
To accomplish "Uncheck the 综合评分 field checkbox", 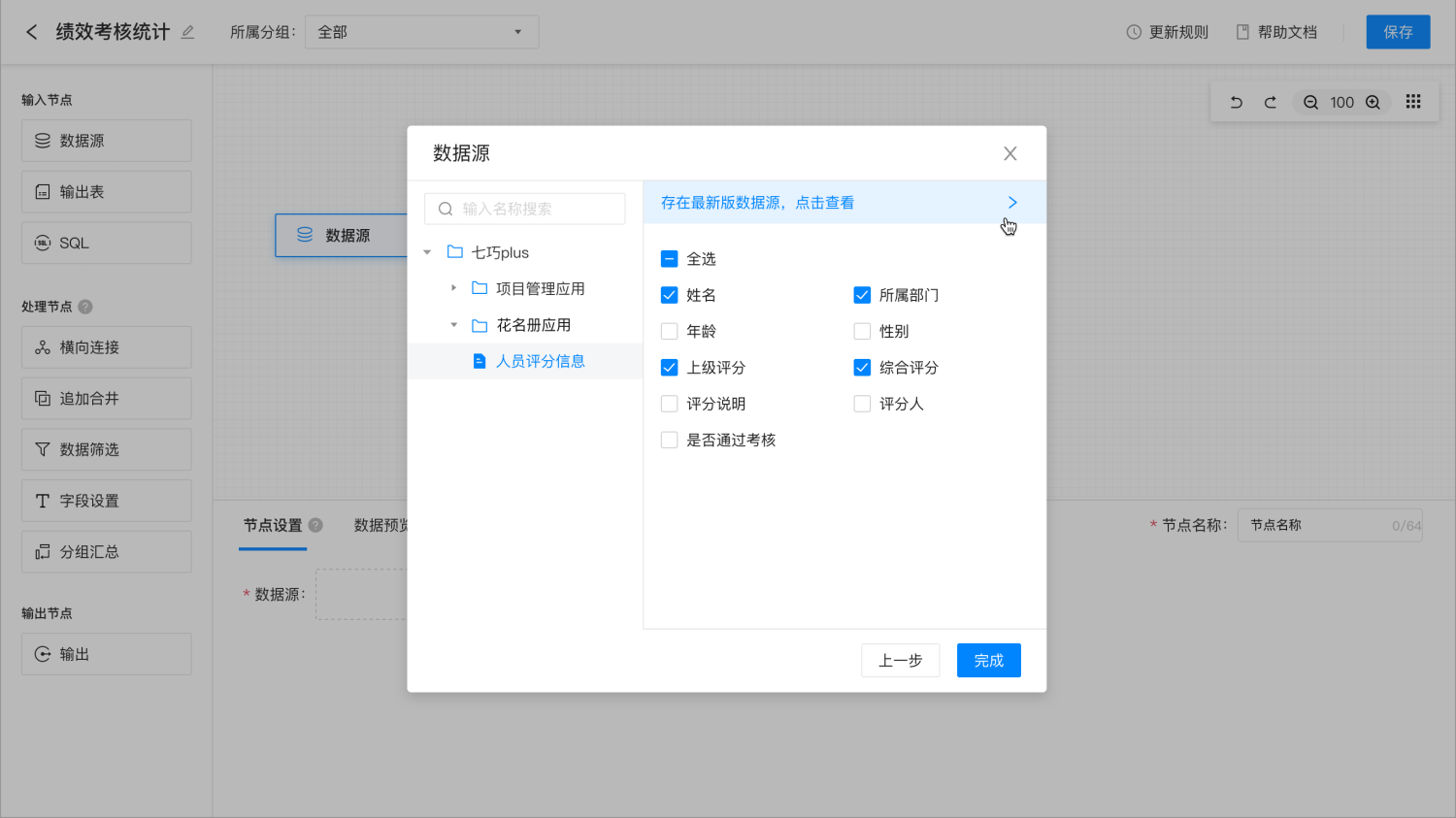I will coord(862,368).
